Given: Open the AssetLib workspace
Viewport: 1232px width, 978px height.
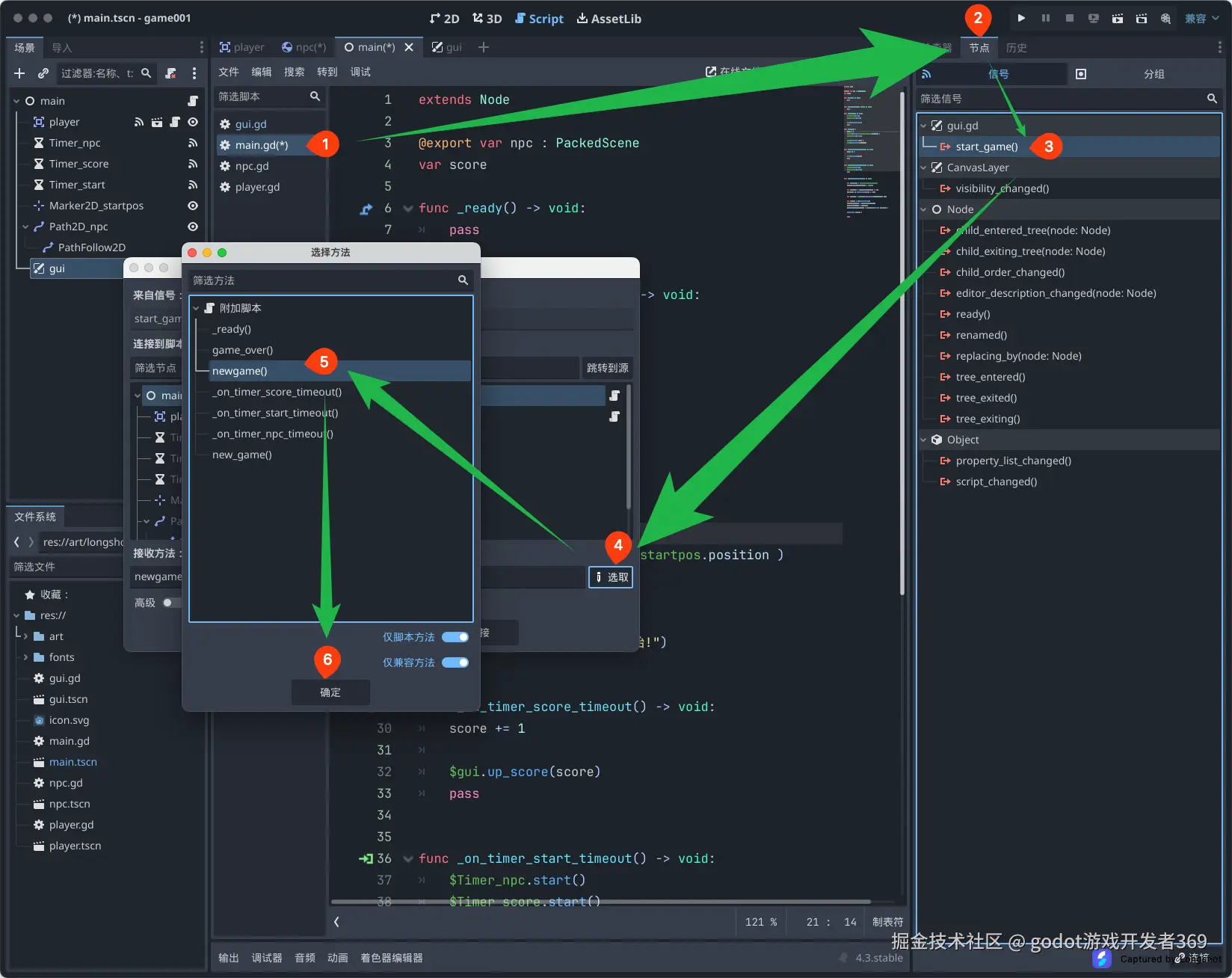Looking at the screenshot, I should pyautogui.click(x=609, y=19).
